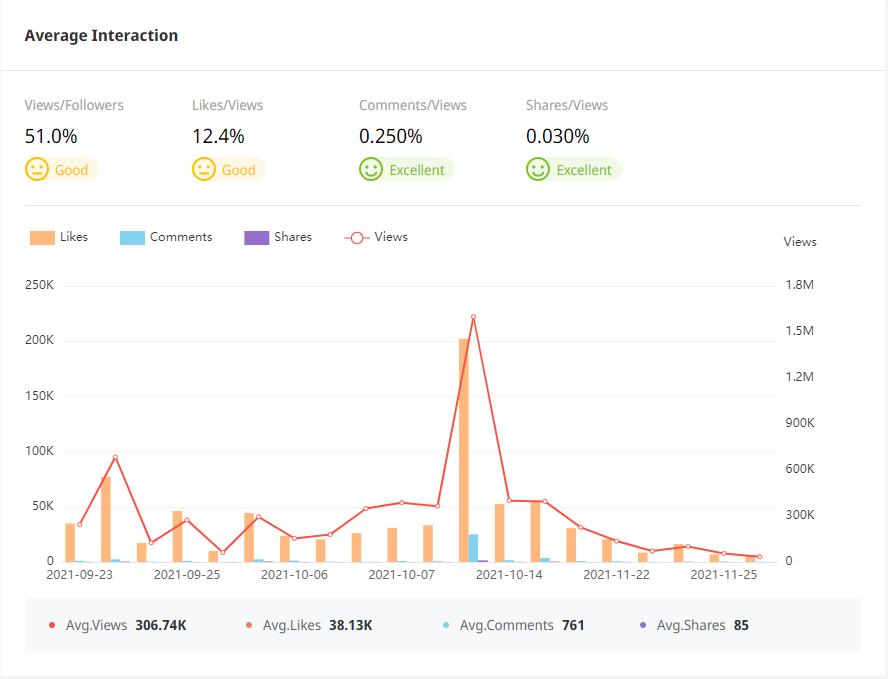Click the 2021-10-14 date label on axis
The width and height of the screenshot is (888, 679).
tap(509, 575)
